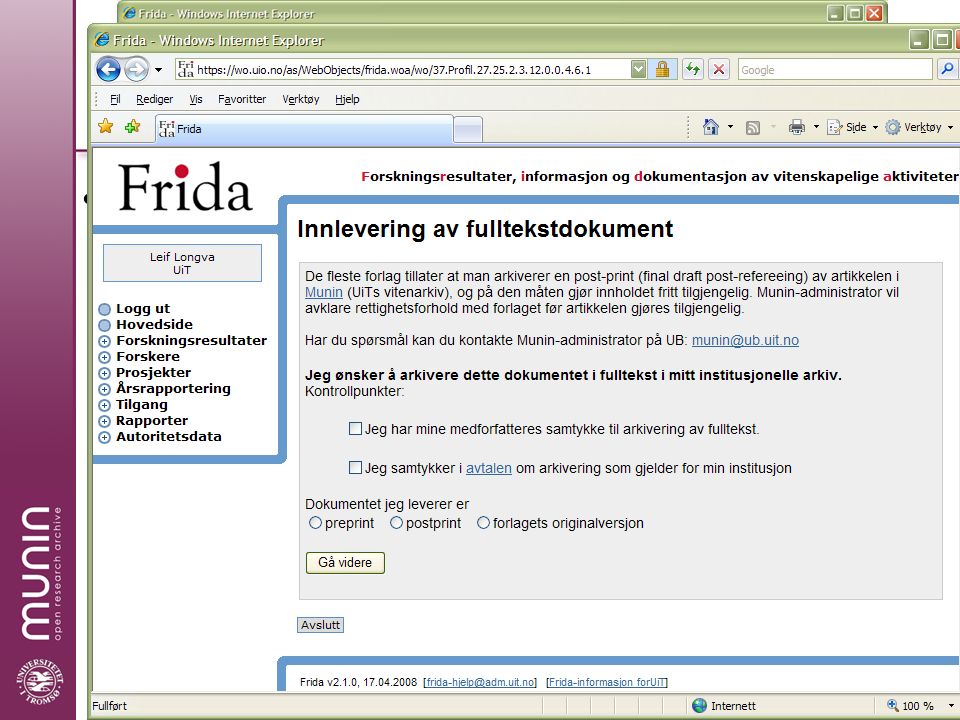Expand the Forskere sidebar item

click(105, 357)
